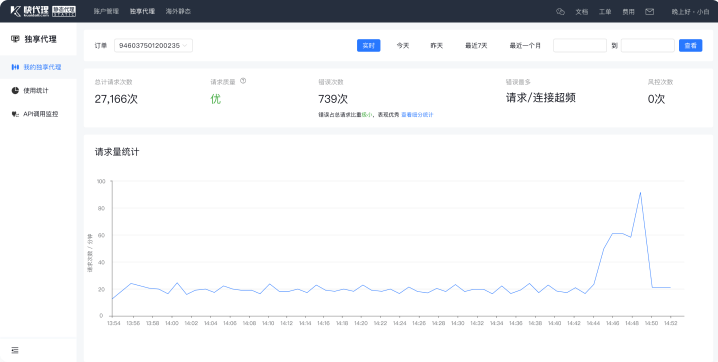Select the 今天 time range
This screenshot has width=718, height=362.
click(403, 46)
